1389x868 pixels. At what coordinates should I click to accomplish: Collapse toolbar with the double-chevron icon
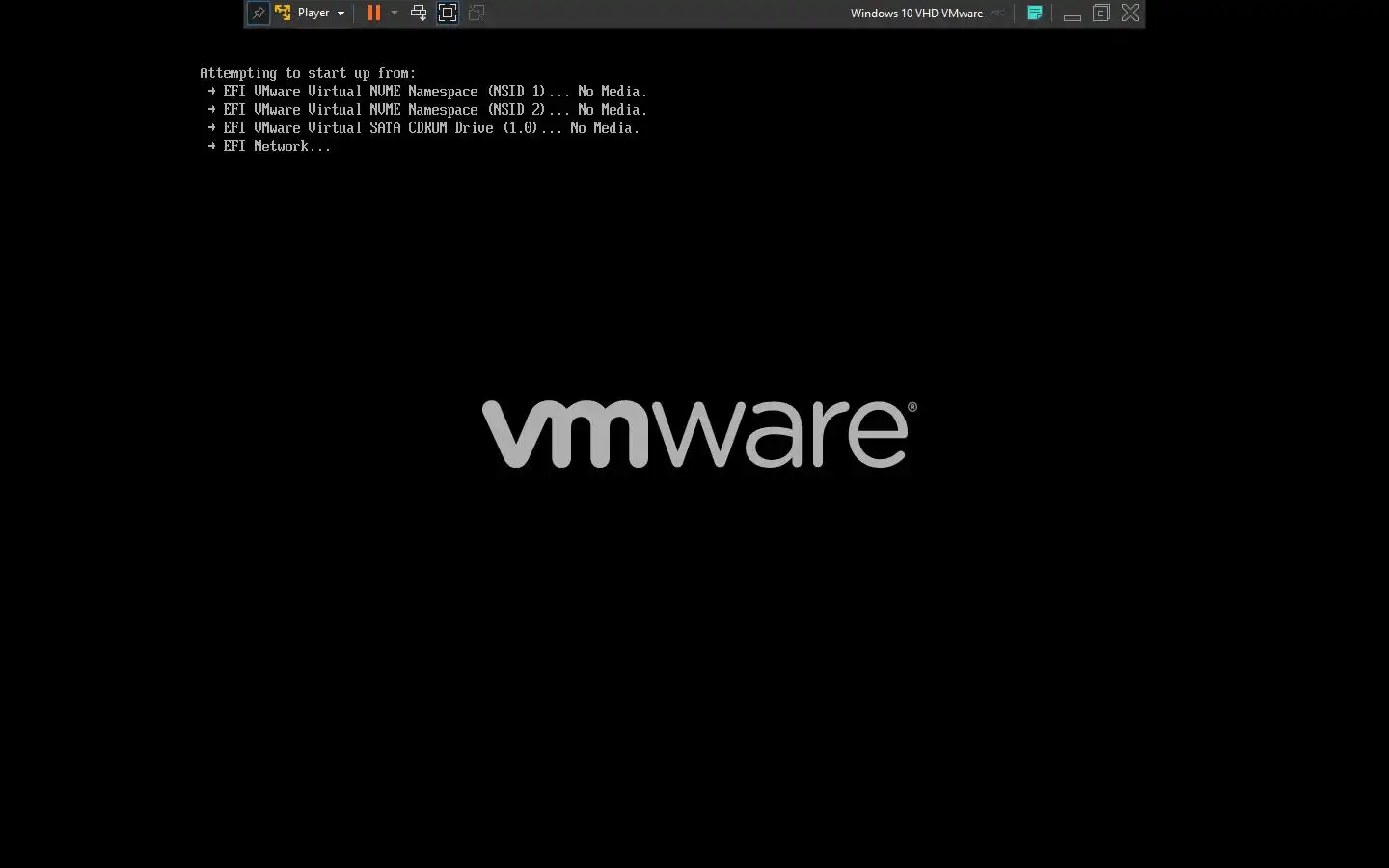click(x=998, y=14)
